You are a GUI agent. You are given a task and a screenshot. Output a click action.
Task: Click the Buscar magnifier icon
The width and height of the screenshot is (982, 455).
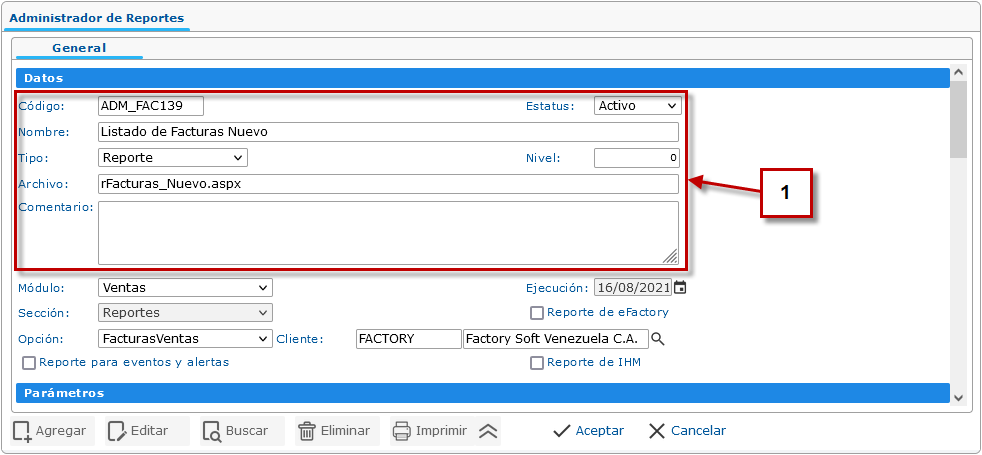tap(212, 431)
